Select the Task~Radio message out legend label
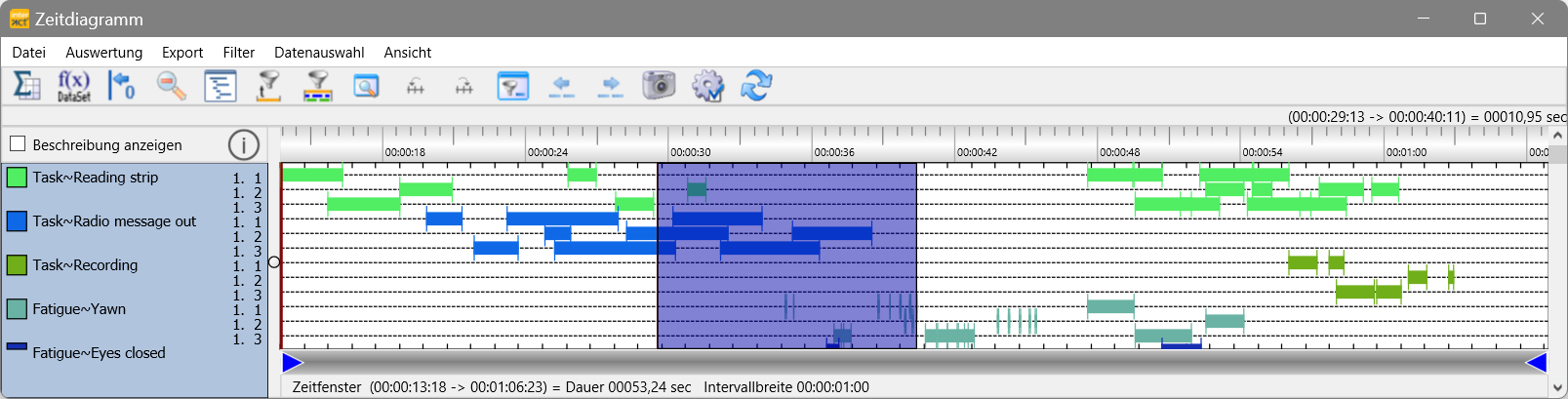 click(114, 221)
